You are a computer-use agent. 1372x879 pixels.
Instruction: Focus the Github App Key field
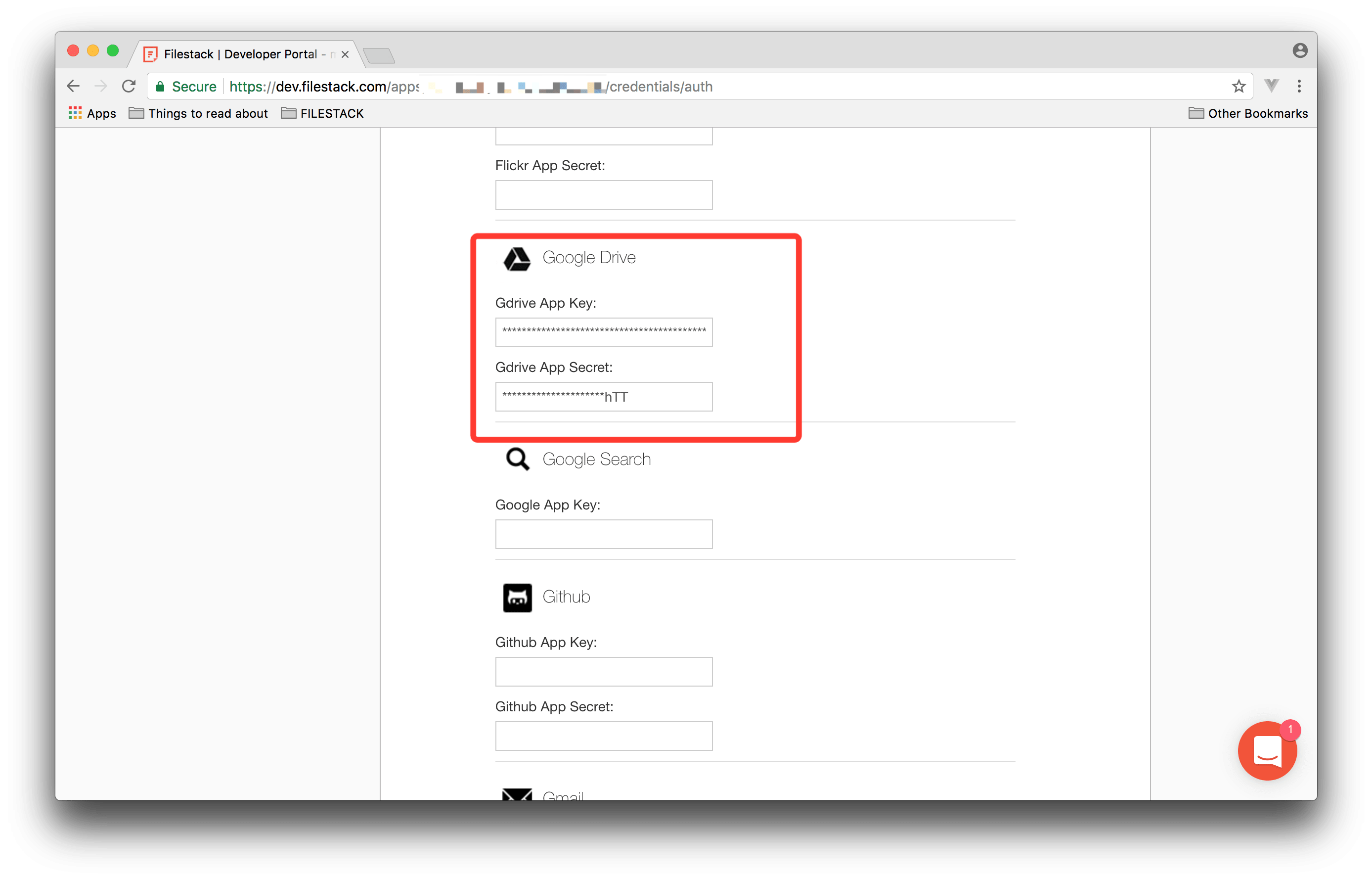(604, 671)
